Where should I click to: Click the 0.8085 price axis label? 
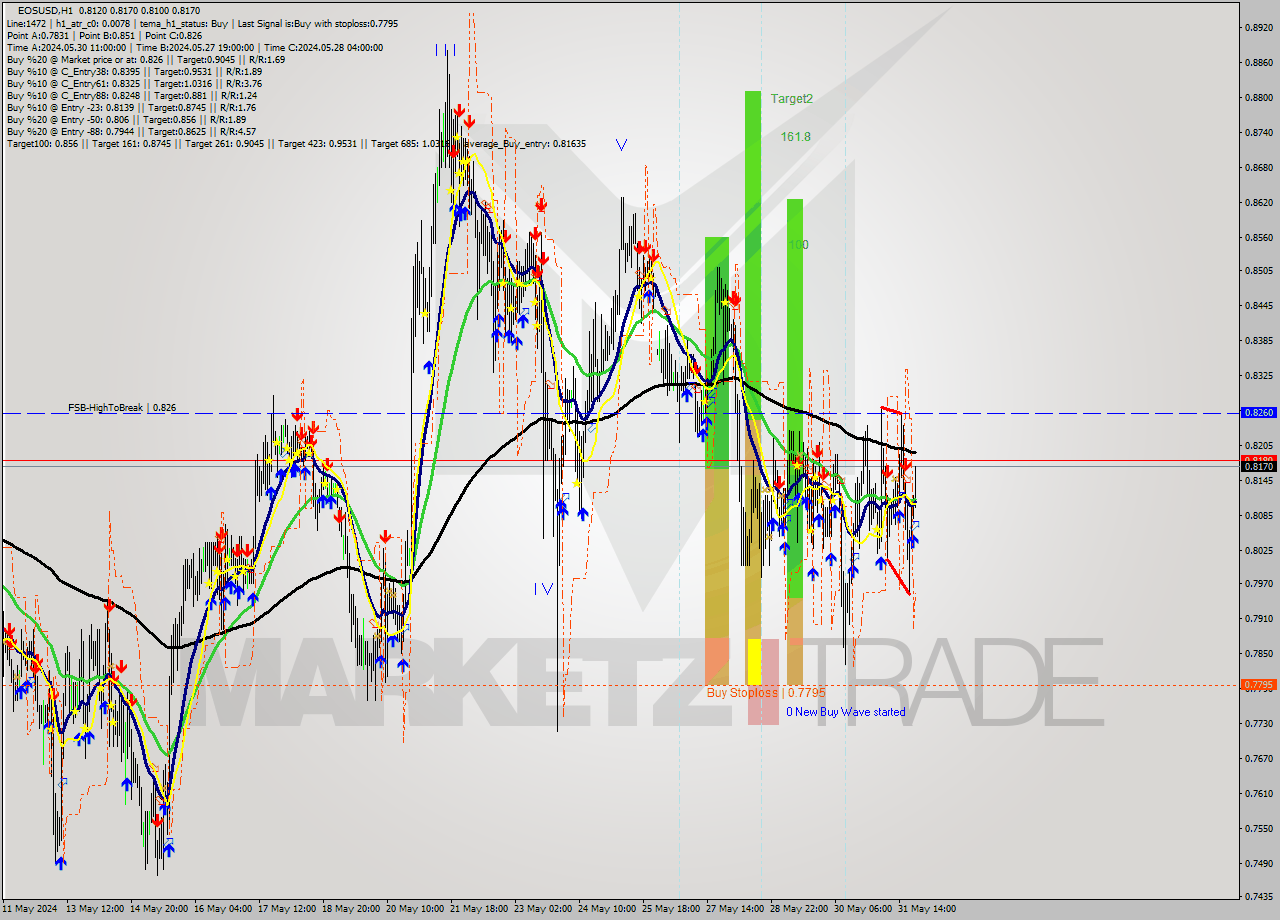(x=1257, y=516)
